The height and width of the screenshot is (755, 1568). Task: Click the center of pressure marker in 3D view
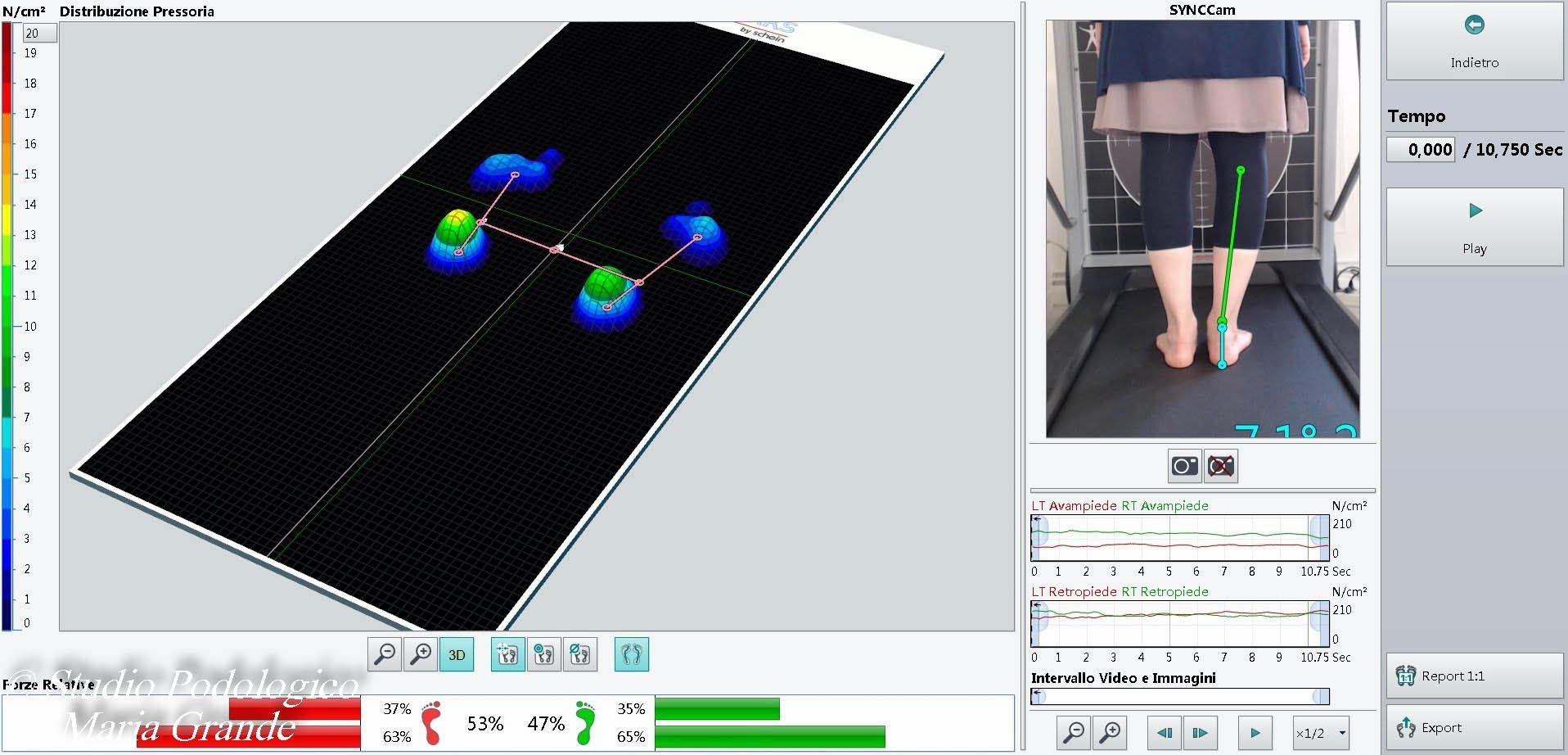coord(555,249)
